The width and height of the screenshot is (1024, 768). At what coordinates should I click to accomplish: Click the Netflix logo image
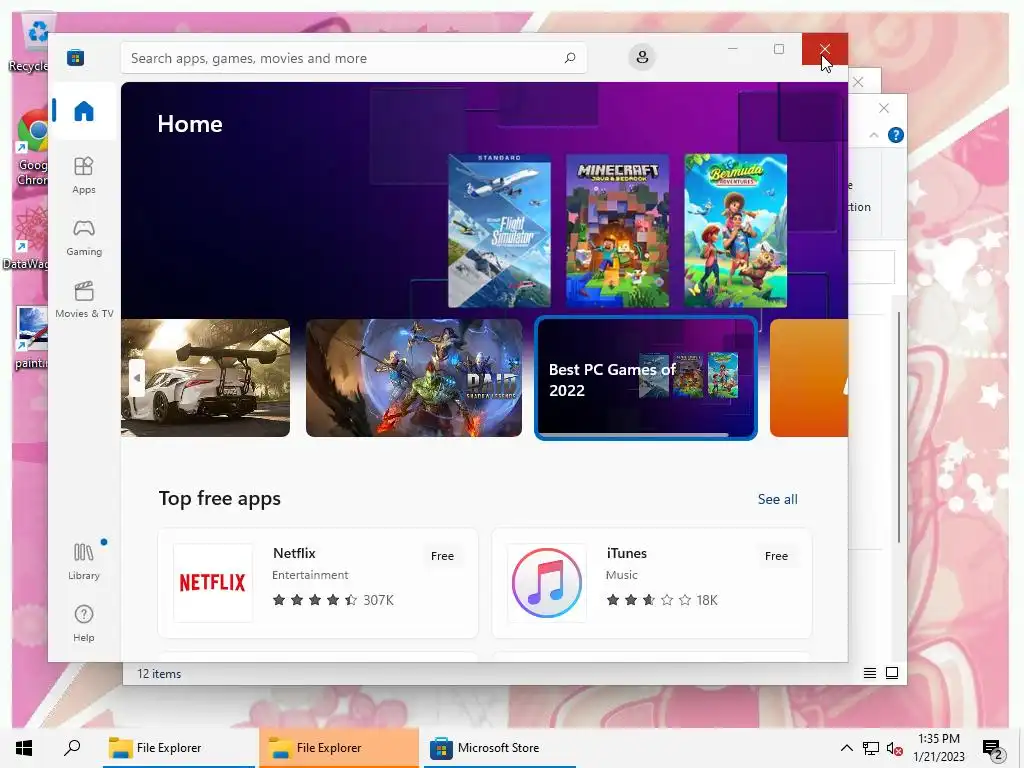(x=212, y=583)
